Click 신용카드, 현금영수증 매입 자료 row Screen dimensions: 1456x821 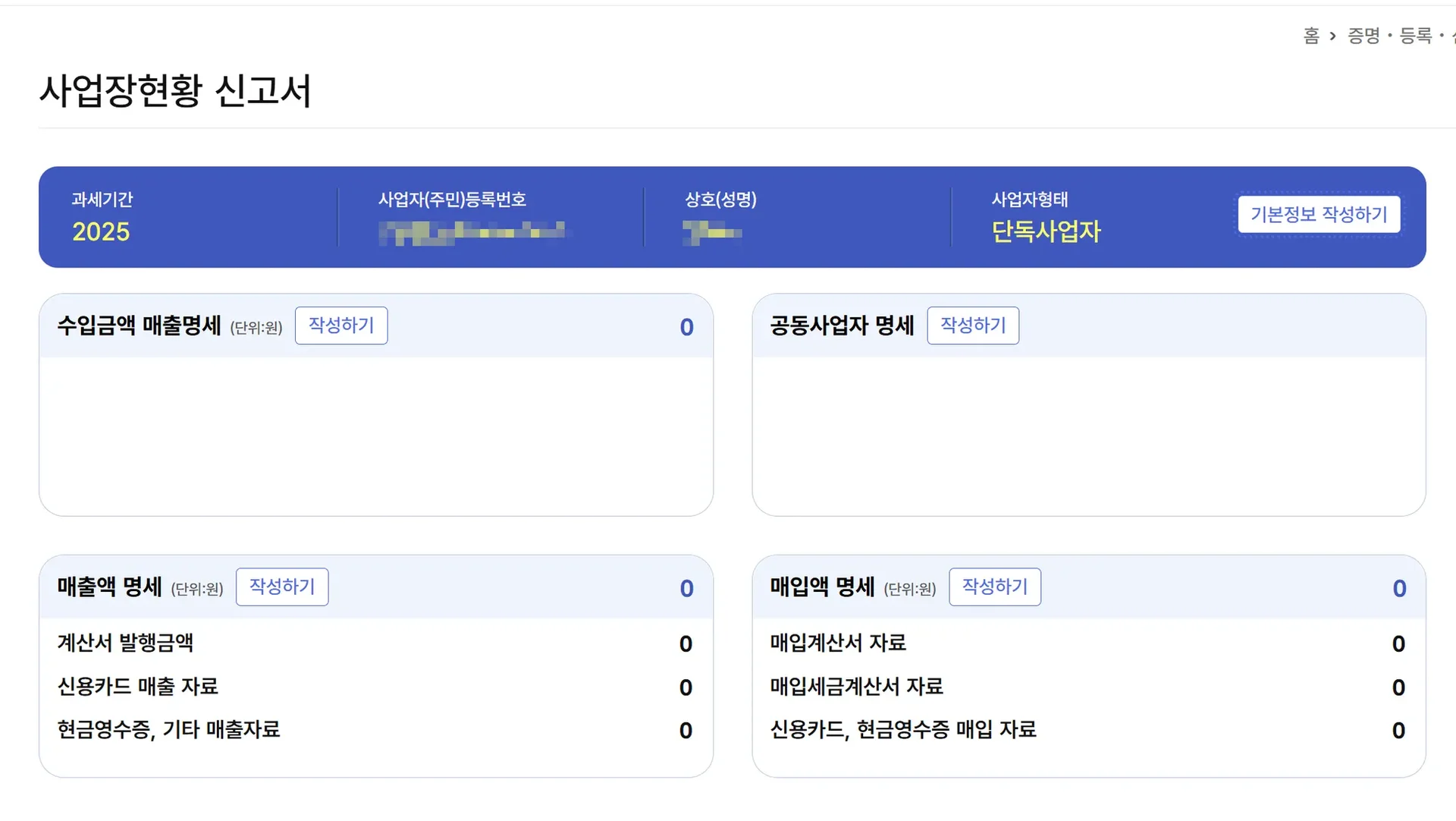coord(902,730)
